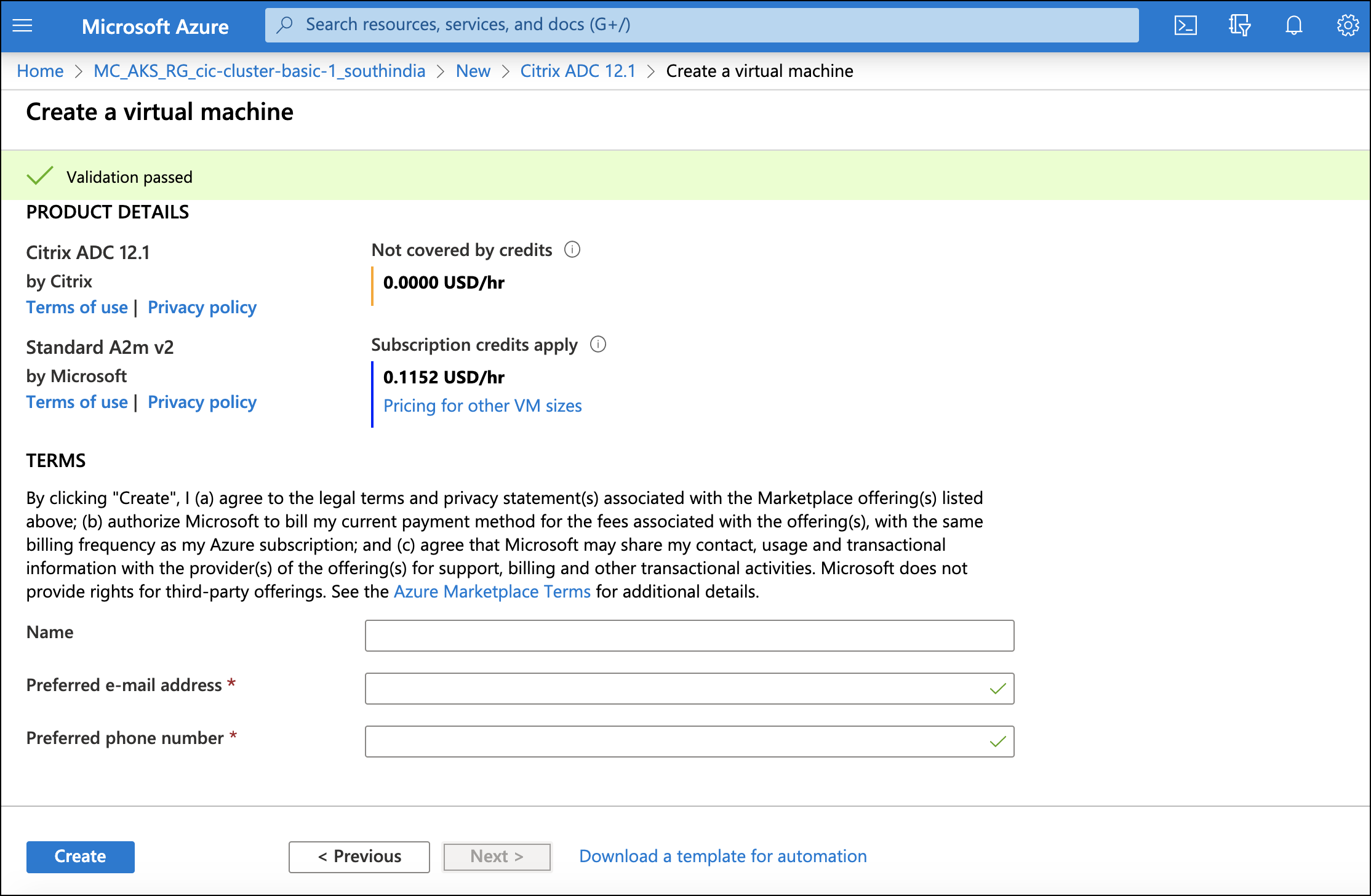Click the search magnifier icon
Screen dimensions: 1371x896
(284, 25)
